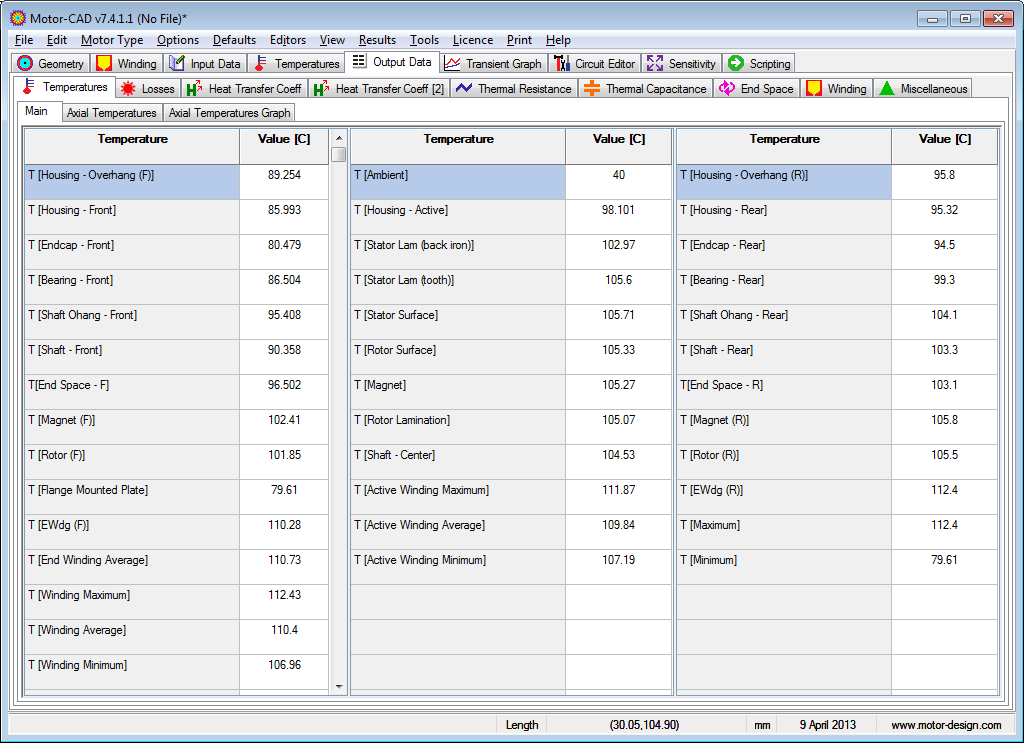Switch to Axial Temperatures Graph tab
The image size is (1024, 743).
229,113
